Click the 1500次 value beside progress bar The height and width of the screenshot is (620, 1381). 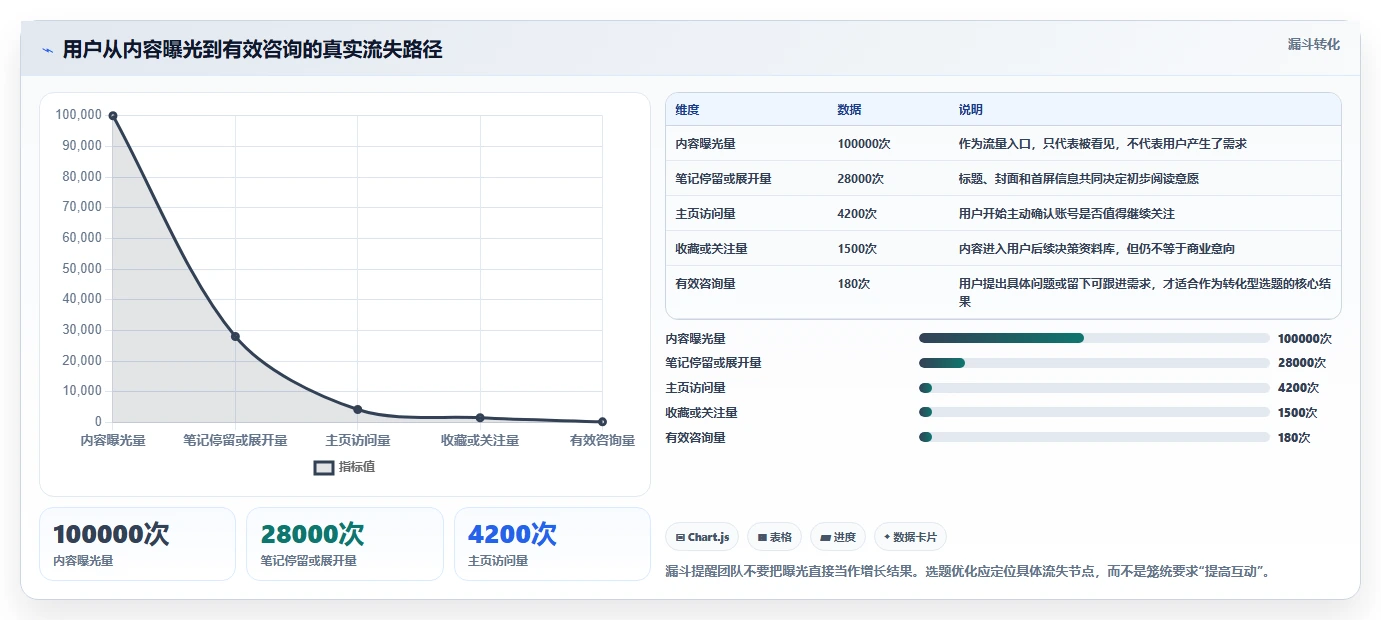pyautogui.click(x=1298, y=413)
